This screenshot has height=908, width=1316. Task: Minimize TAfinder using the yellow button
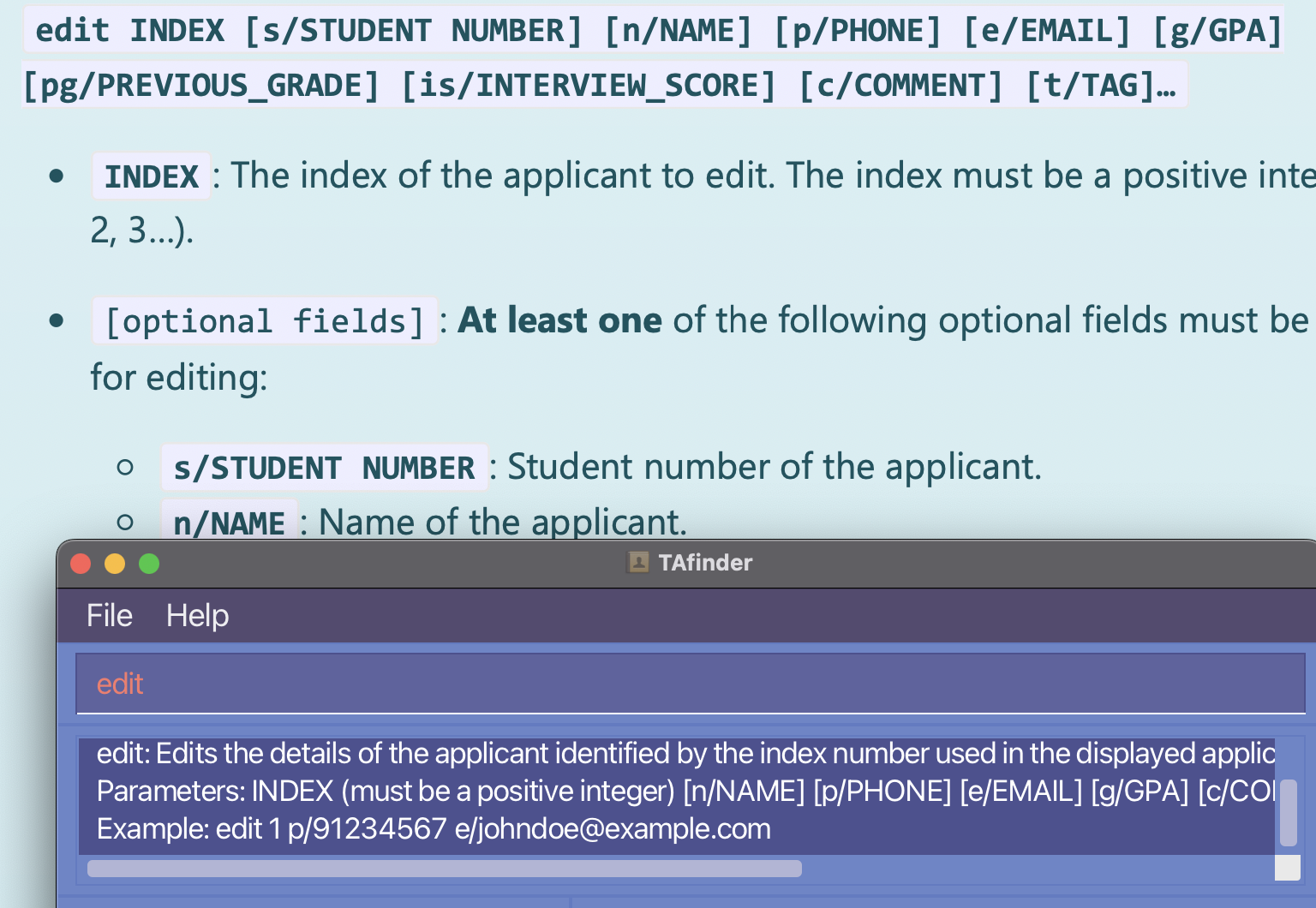[115, 564]
